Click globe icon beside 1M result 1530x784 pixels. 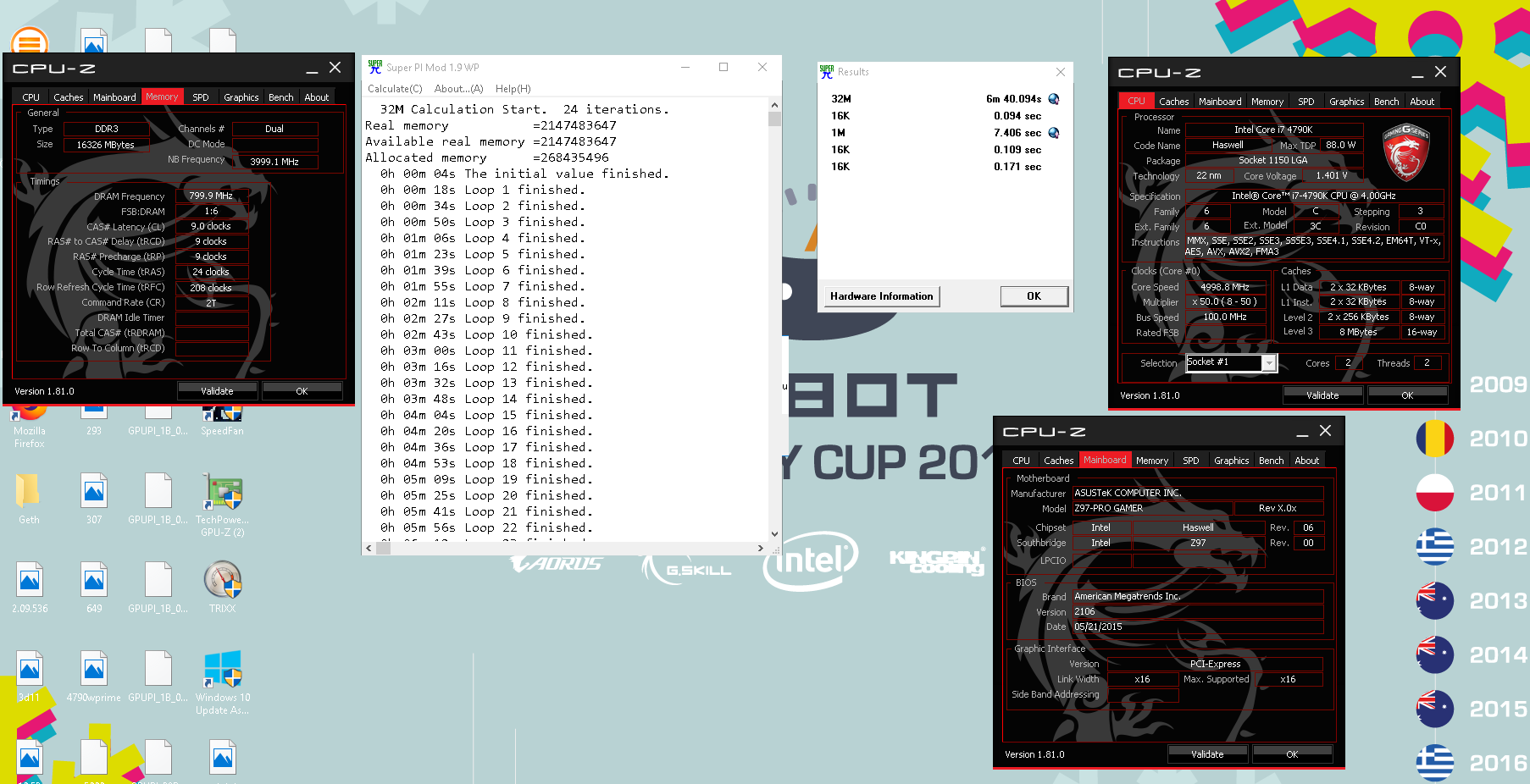coord(1054,133)
